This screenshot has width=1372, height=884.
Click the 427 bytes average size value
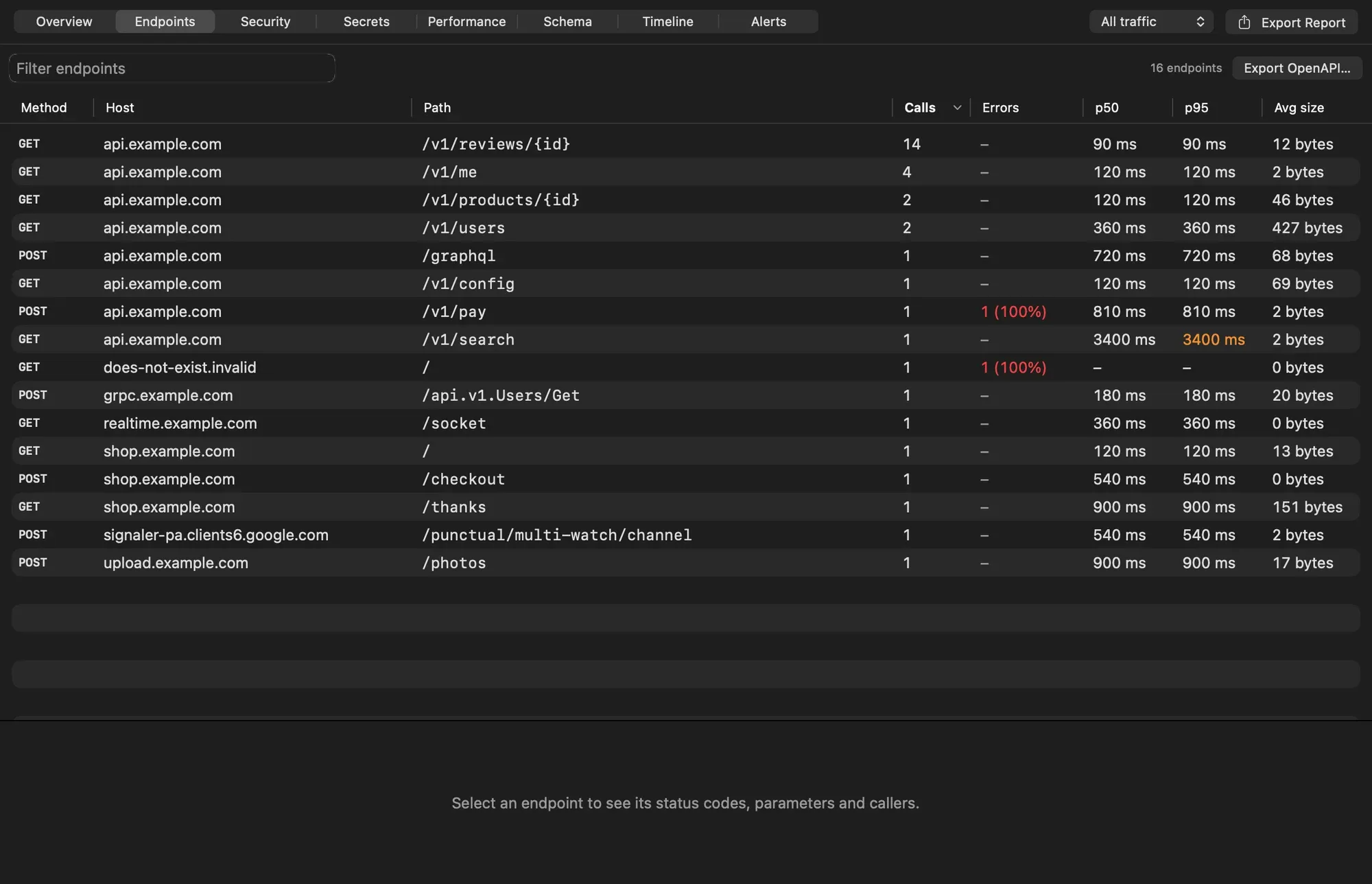click(1307, 228)
